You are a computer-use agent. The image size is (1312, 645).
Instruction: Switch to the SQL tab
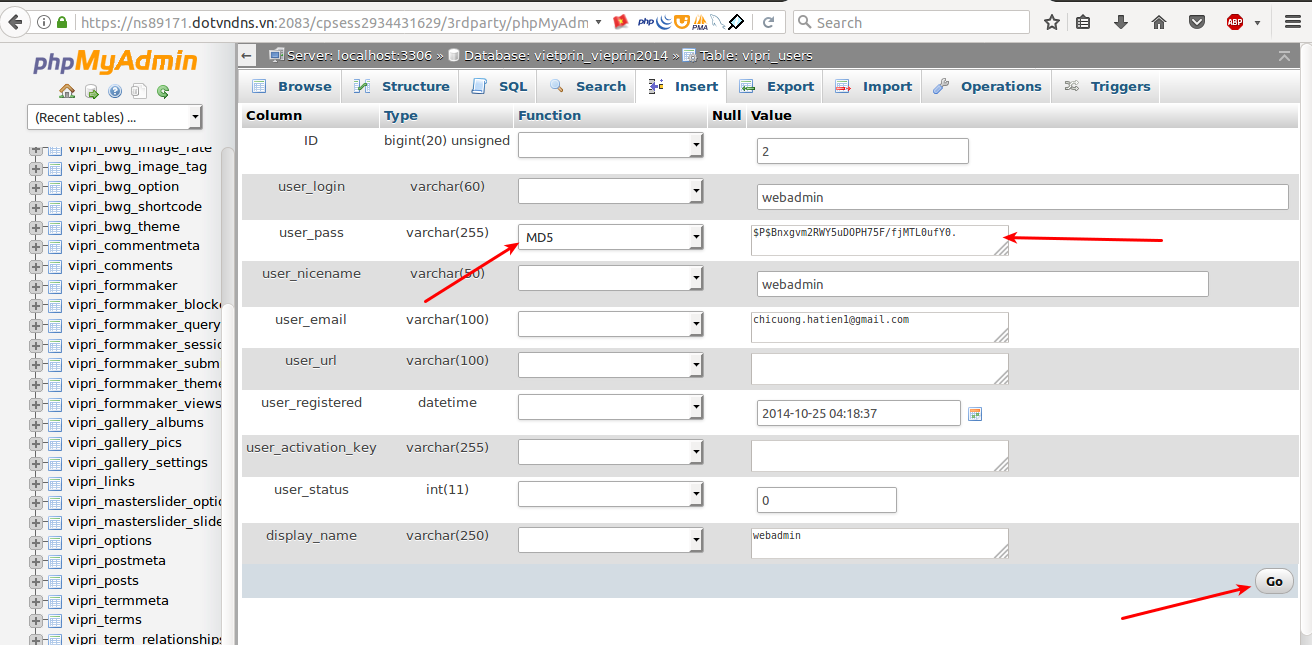coord(498,87)
